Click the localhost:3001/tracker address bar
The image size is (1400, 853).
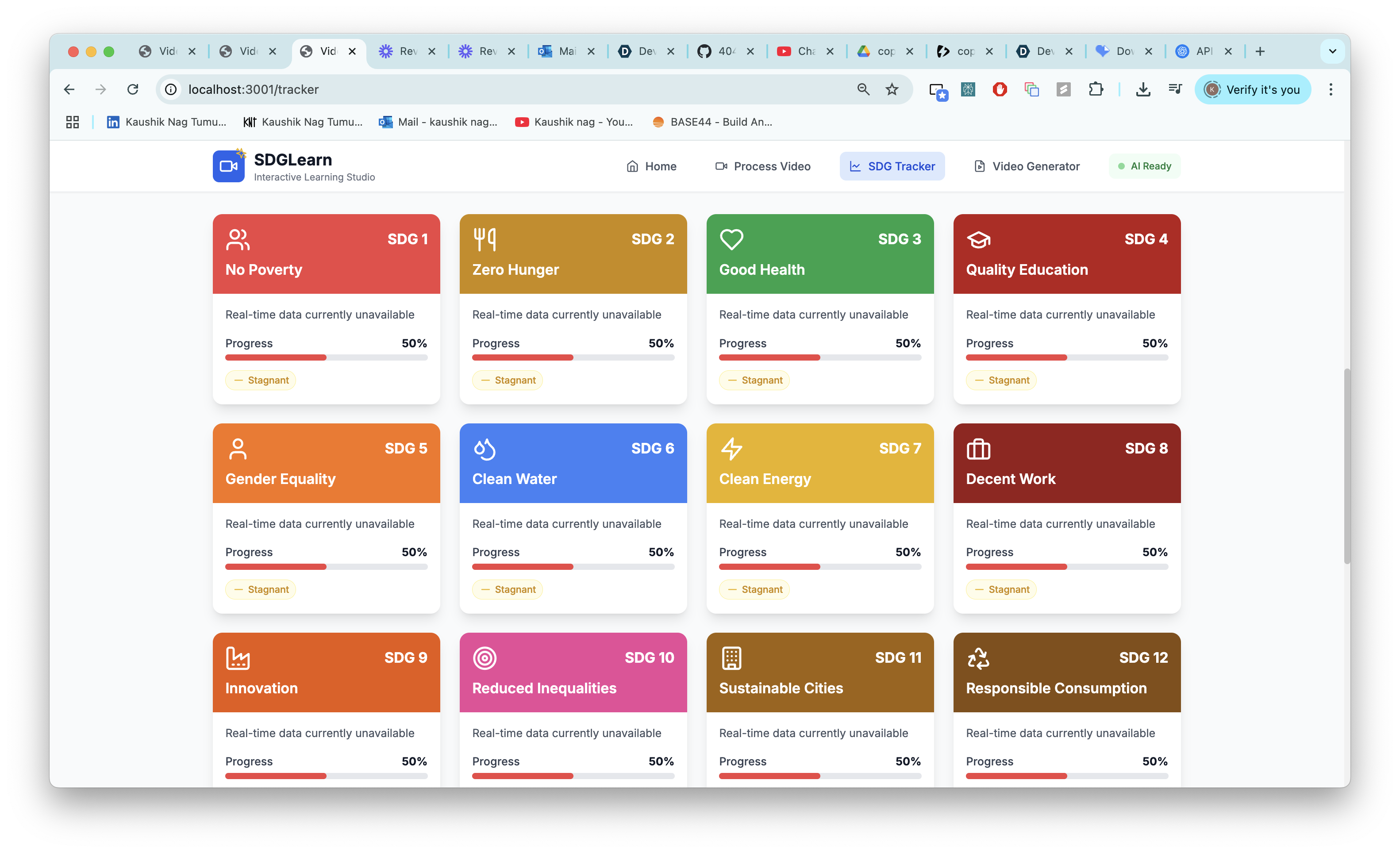click(x=512, y=89)
